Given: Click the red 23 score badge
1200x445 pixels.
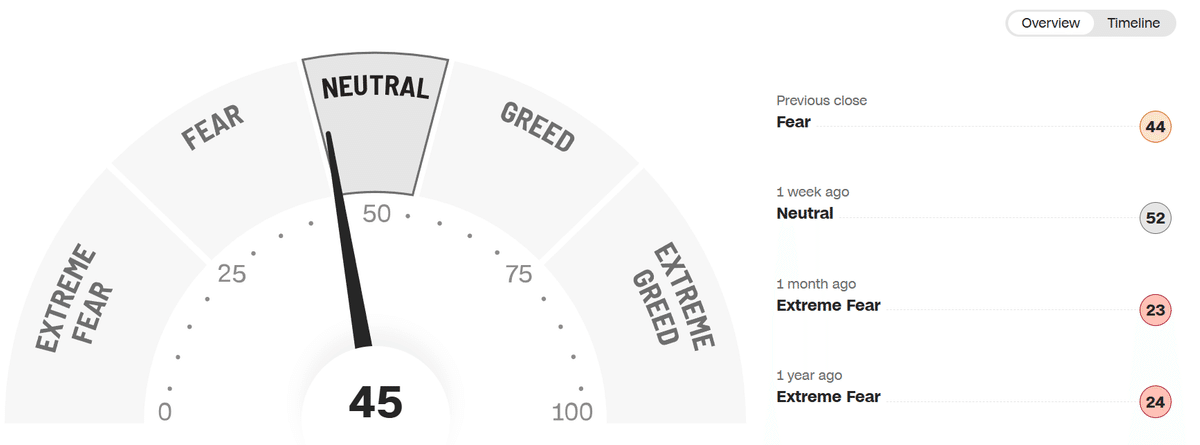Looking at the screenshot, I should coord(1155,310).
